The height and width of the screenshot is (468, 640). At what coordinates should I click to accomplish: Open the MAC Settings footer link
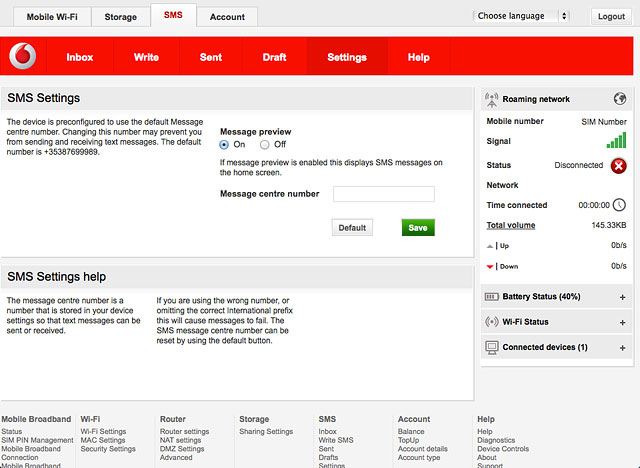pyautogui.click(x=103, y=440)
